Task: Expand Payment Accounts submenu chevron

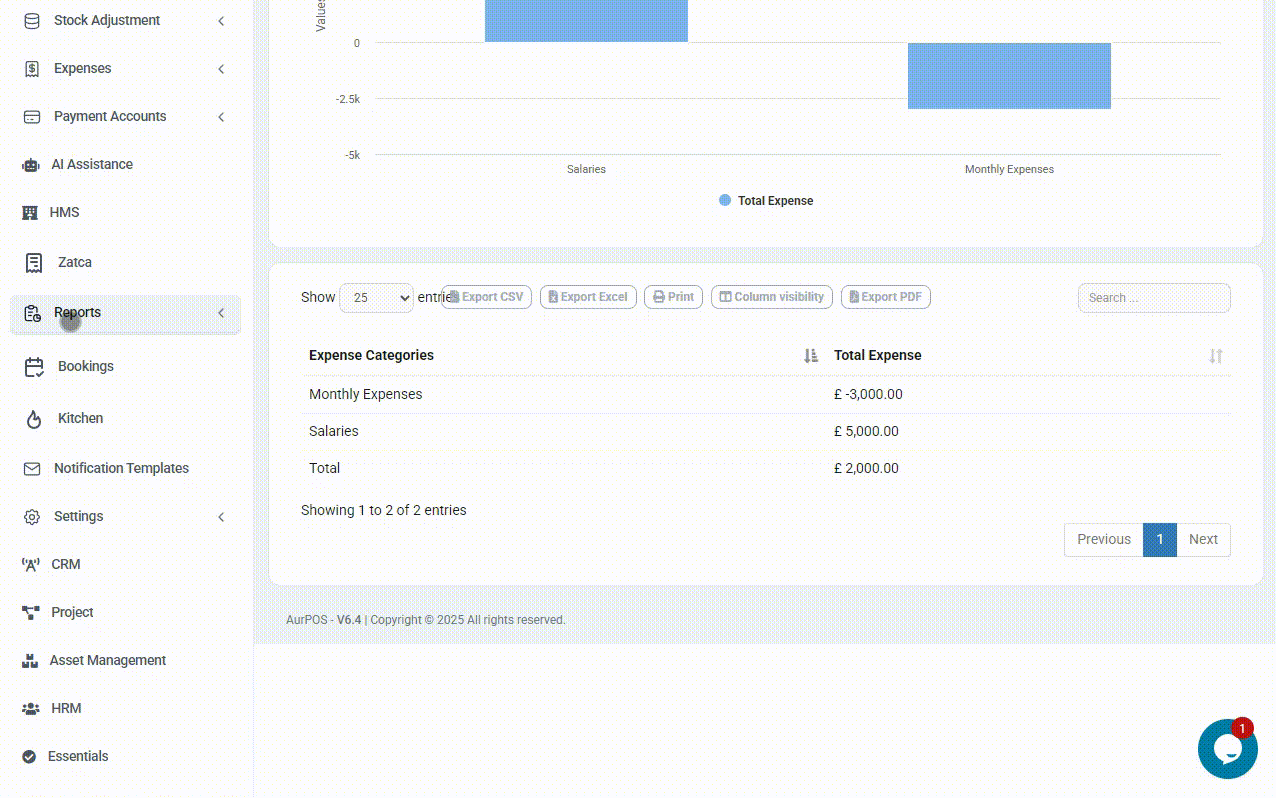Action: (221, 116)
